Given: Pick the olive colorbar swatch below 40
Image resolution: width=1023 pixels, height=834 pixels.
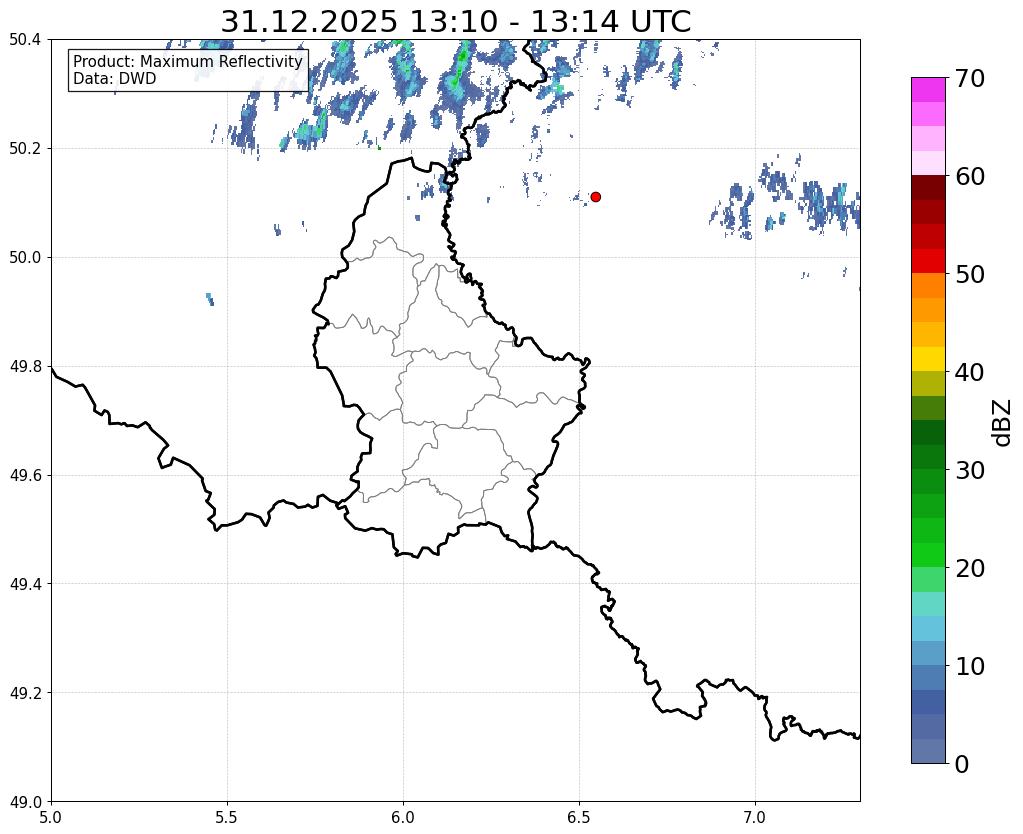Looking at the screenshot, I should coord(928,384).
